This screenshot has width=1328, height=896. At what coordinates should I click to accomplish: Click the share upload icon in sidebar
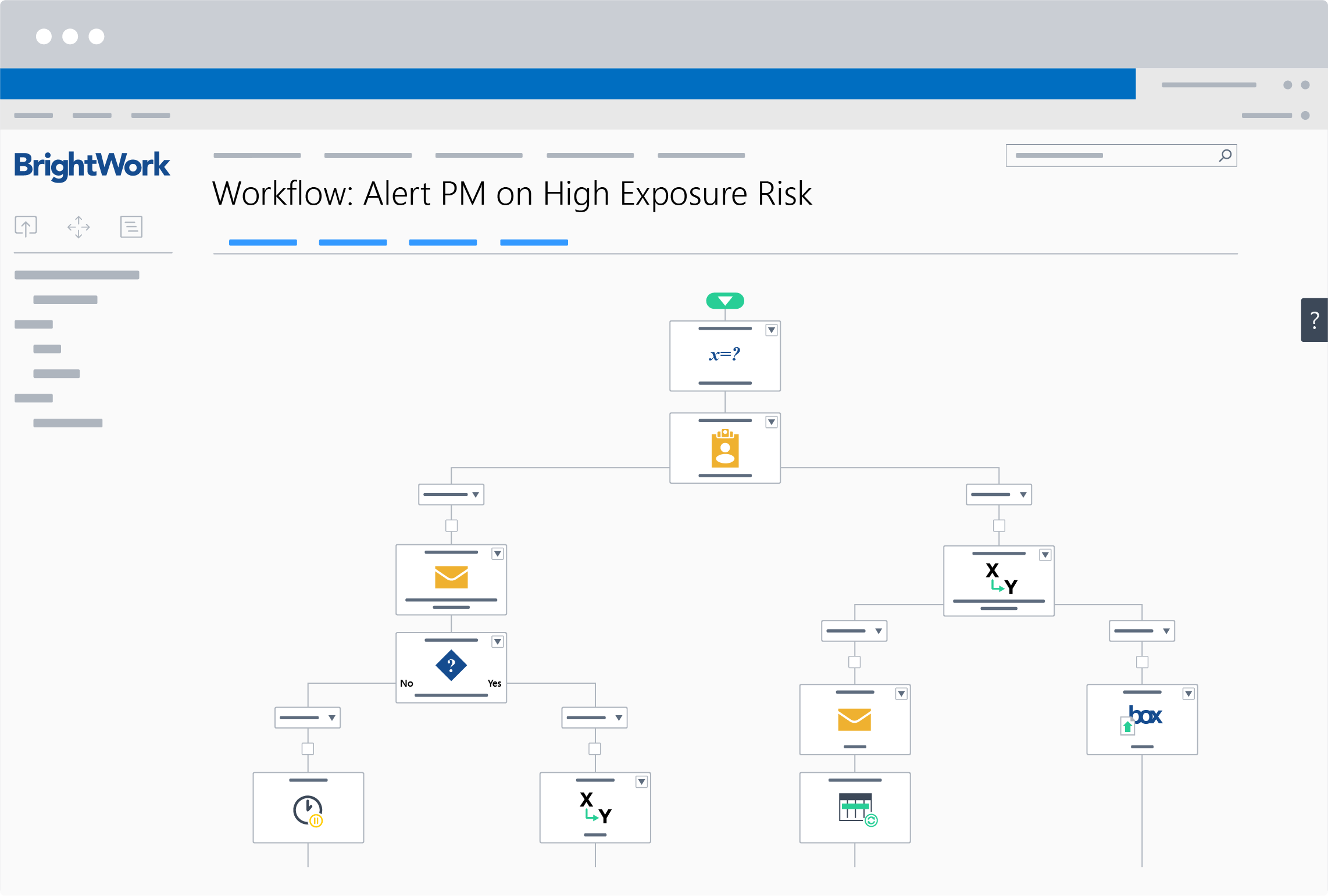(x=26, y=226)
